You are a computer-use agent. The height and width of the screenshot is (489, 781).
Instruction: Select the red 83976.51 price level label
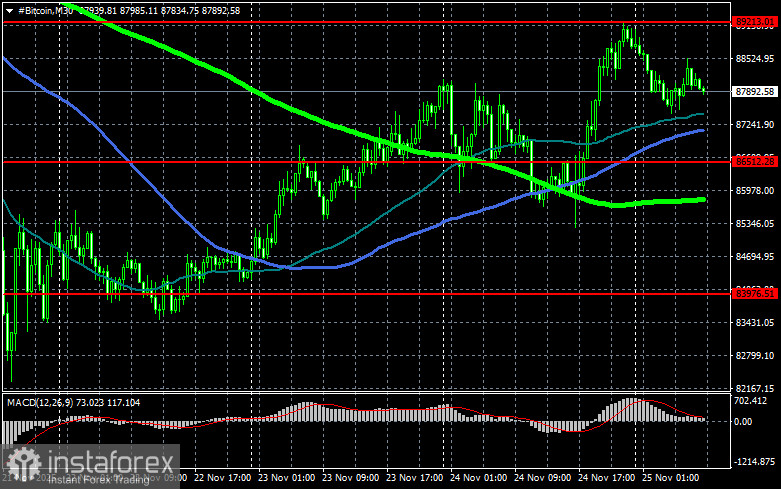click(x=755, y=293)
